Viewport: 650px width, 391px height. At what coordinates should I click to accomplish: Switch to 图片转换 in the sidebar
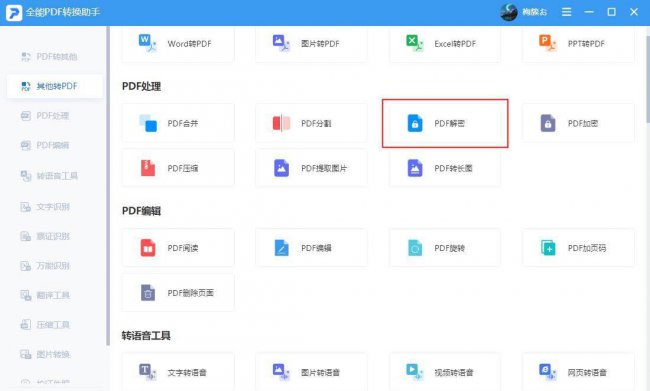(x=55, y=354)
